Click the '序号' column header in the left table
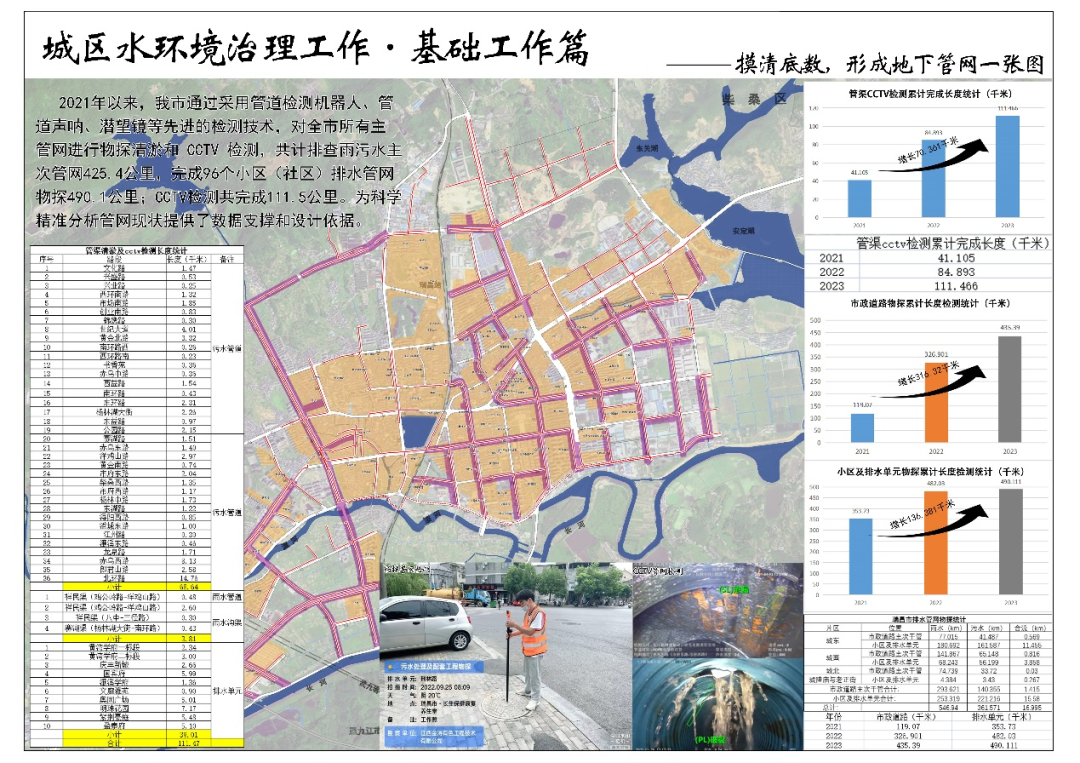 47,259
